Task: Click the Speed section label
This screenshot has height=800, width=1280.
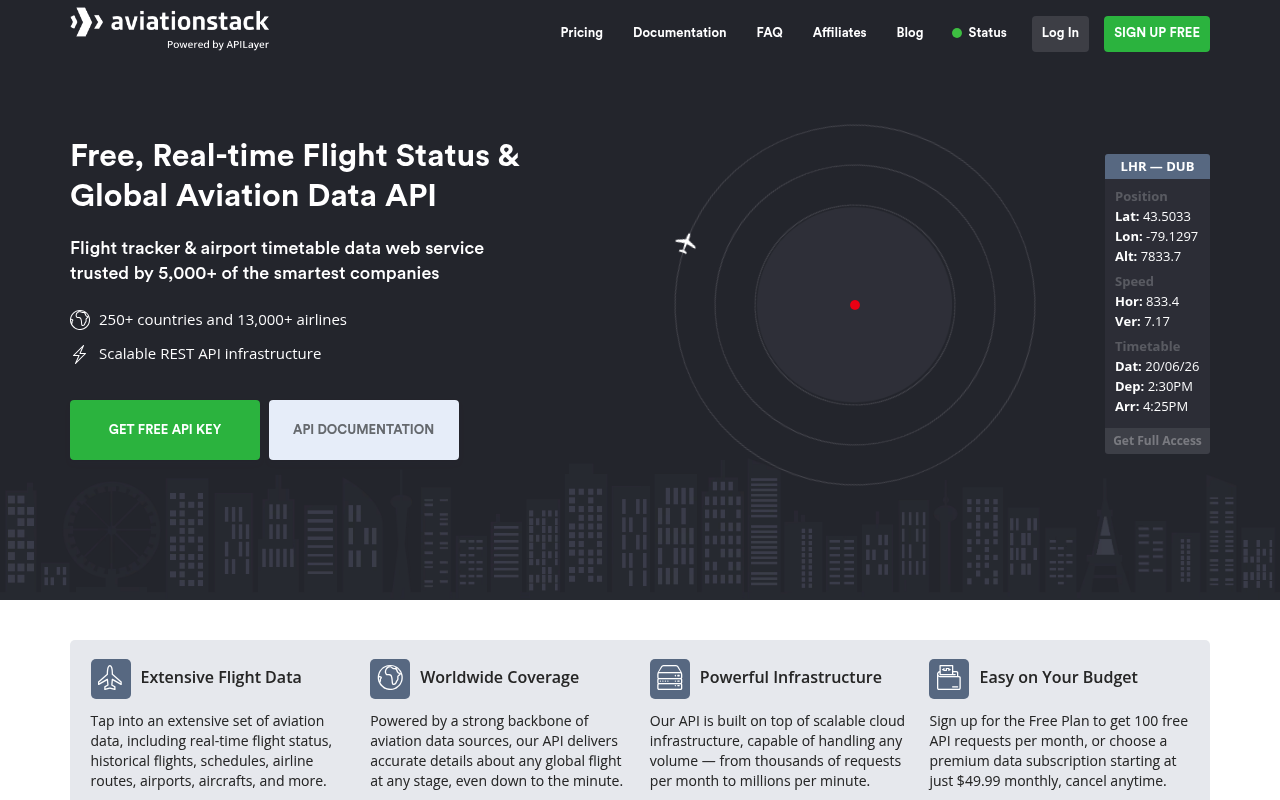Action: pyautogui.click(x=1134, y=281)
